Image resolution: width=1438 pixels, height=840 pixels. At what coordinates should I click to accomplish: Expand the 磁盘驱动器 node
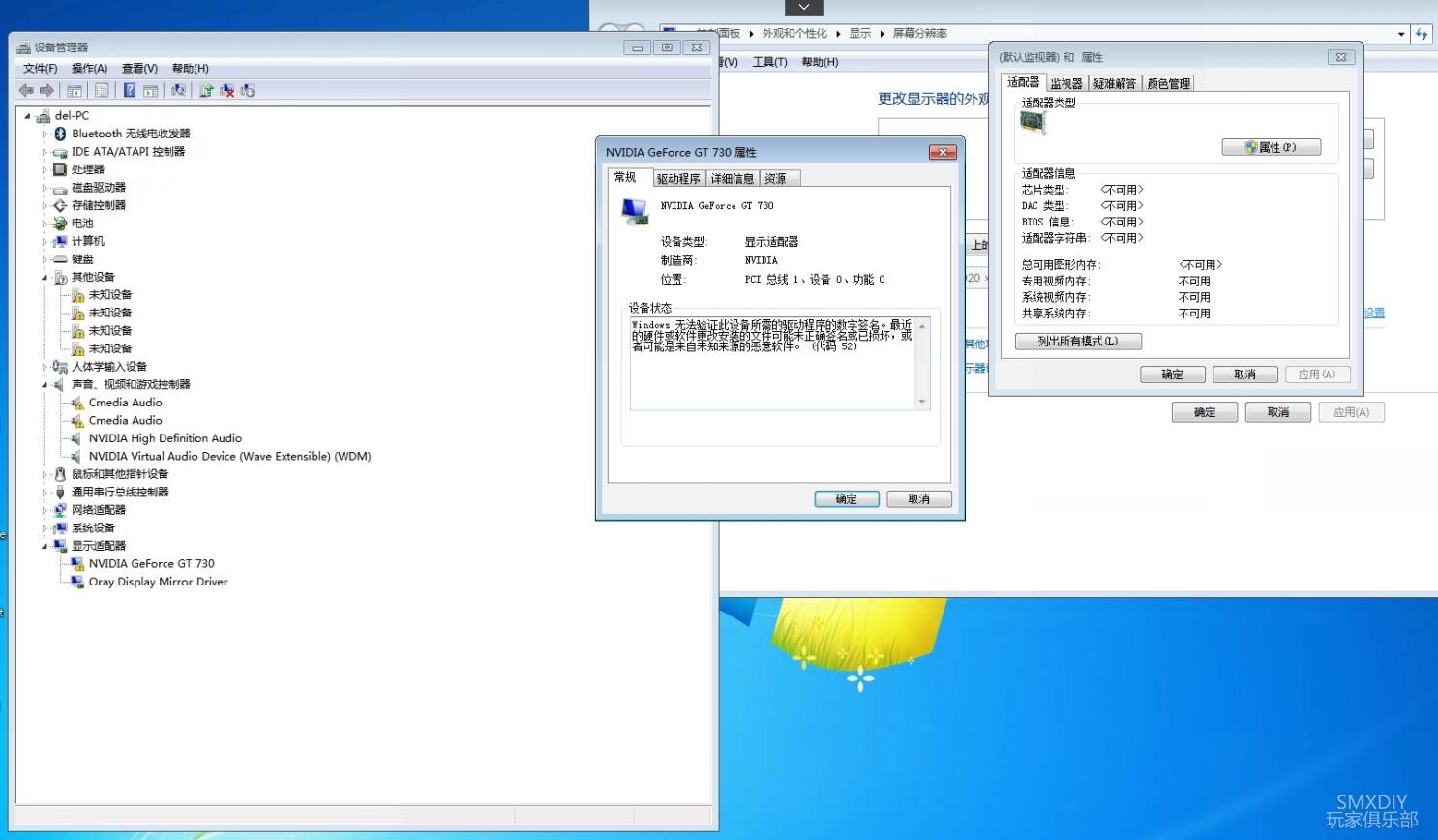click(45, 188)
